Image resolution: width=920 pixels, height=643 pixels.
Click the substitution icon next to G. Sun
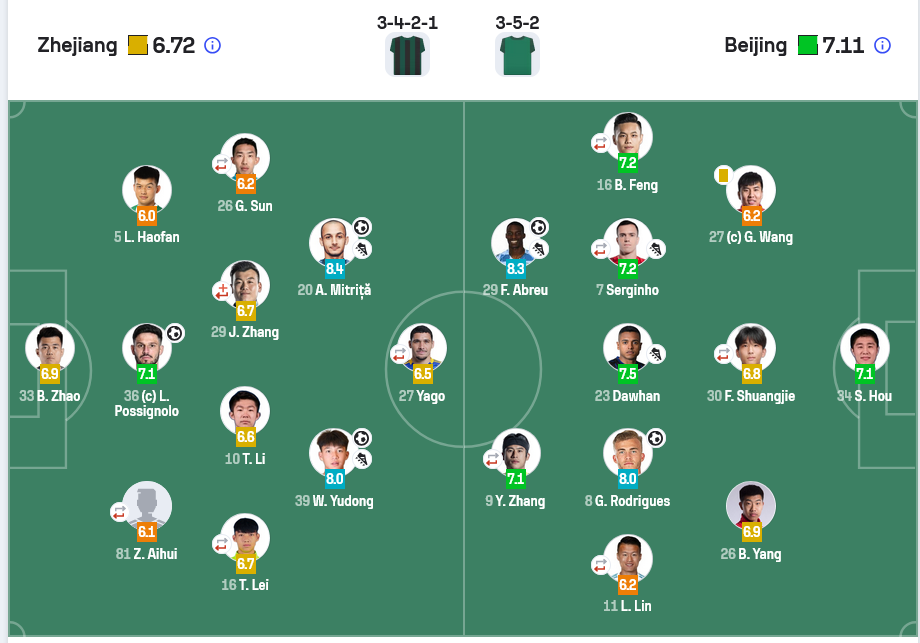click(x=221, y=164)
